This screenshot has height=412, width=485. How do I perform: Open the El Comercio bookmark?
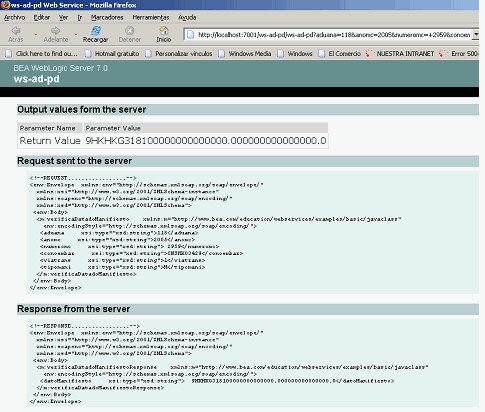tap(340, 54)
